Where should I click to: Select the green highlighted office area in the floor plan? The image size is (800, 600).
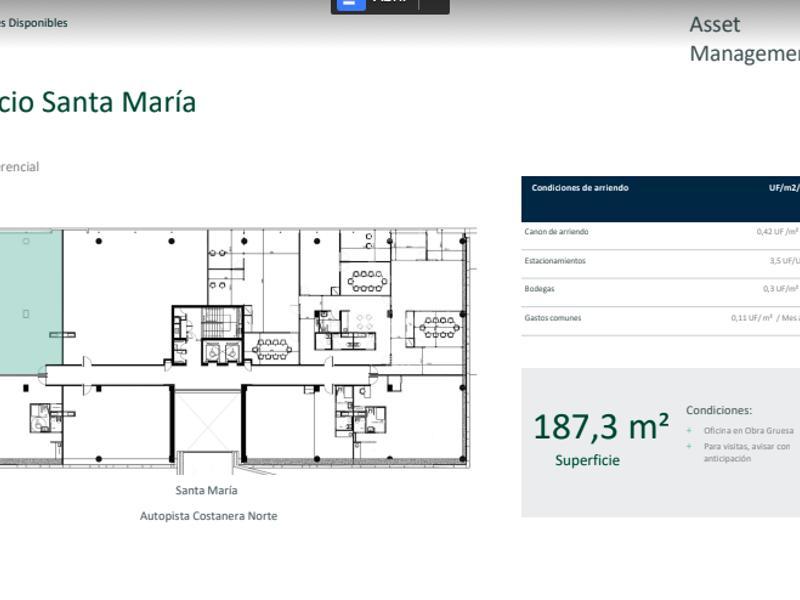pyautogui.click(x=31, y=302)
